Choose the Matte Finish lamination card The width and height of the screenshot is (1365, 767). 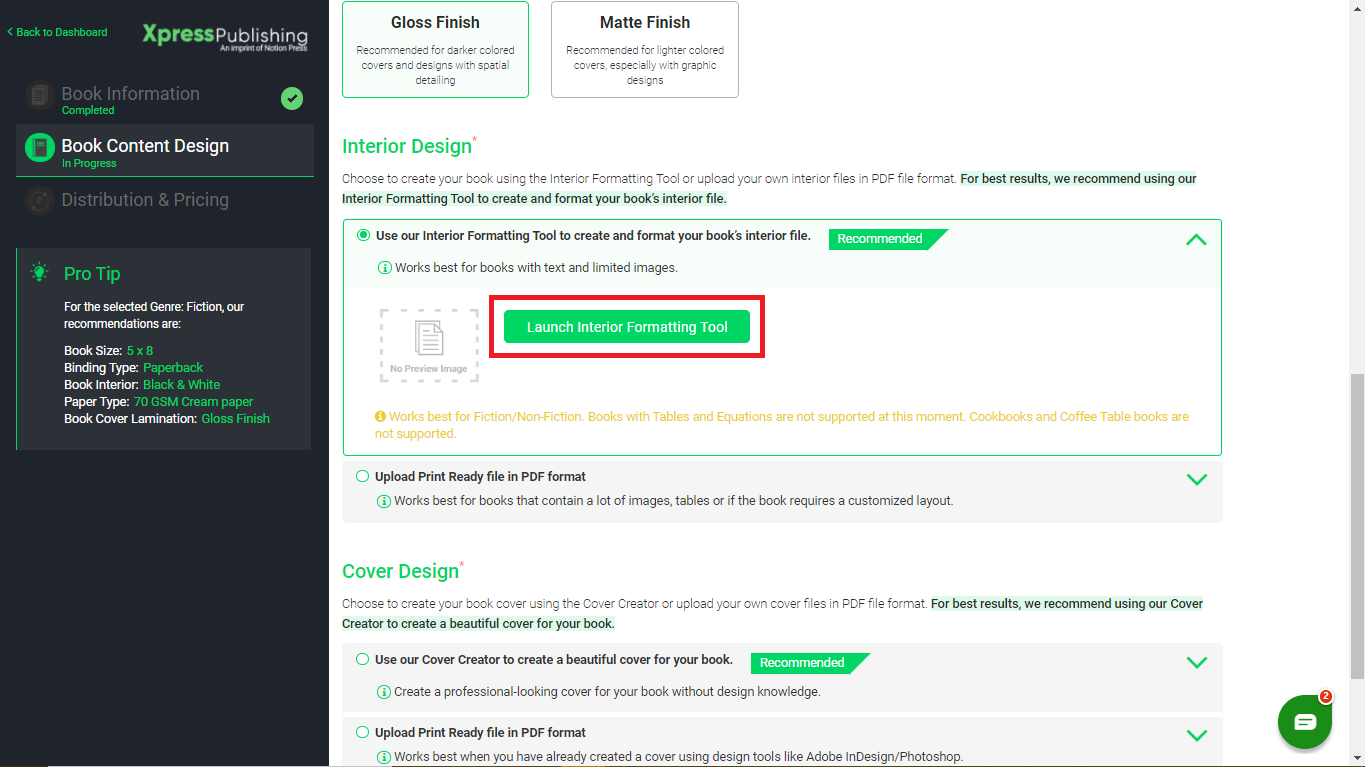(x=644, y=49)
